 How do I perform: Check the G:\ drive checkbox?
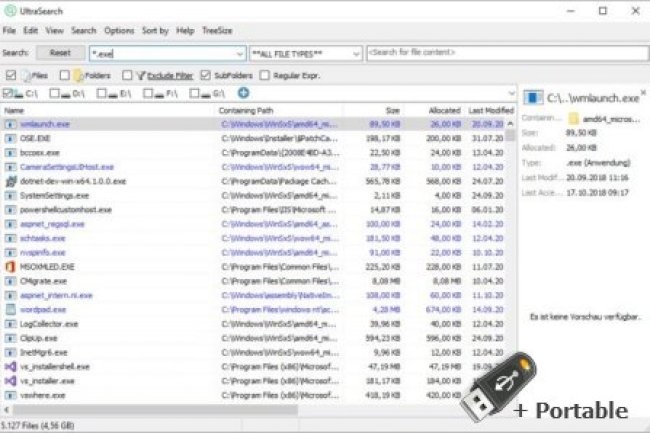click(194, 93)
